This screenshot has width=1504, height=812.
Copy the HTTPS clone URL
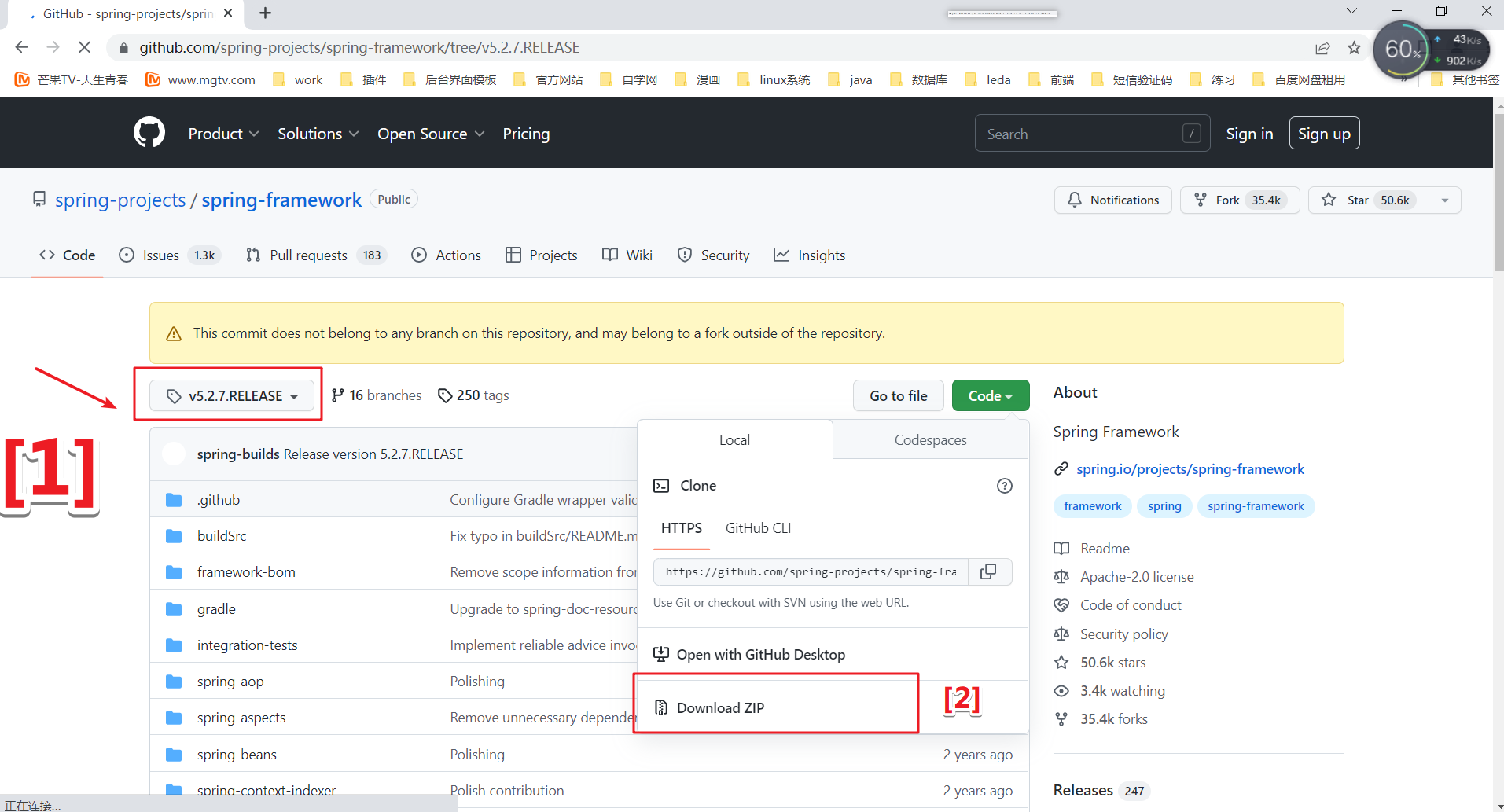click(x=989, y=571)
